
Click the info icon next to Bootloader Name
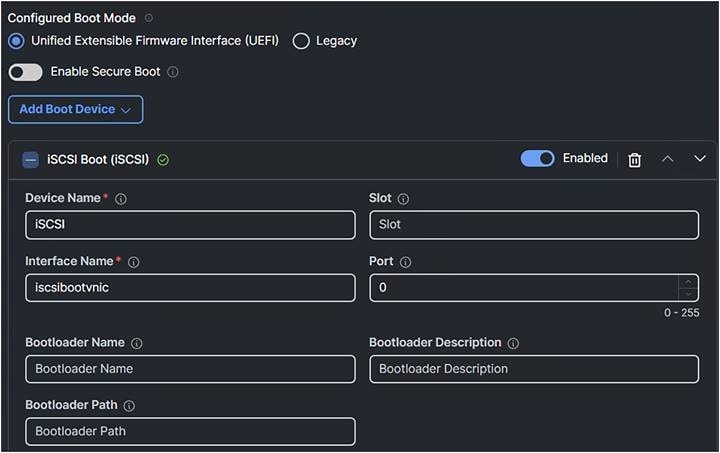tap(137, 343)
